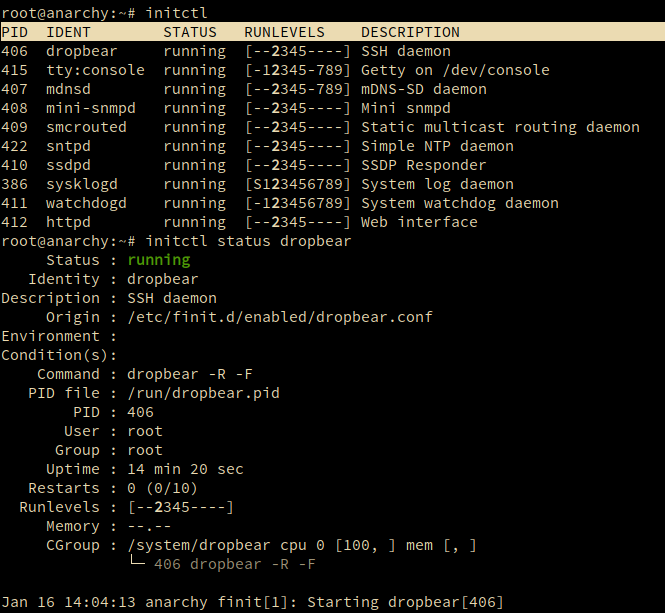Select the mini-snmpd identifier in table
The width and height of the screenshot is (665, 613).
[x=91, y=108]
